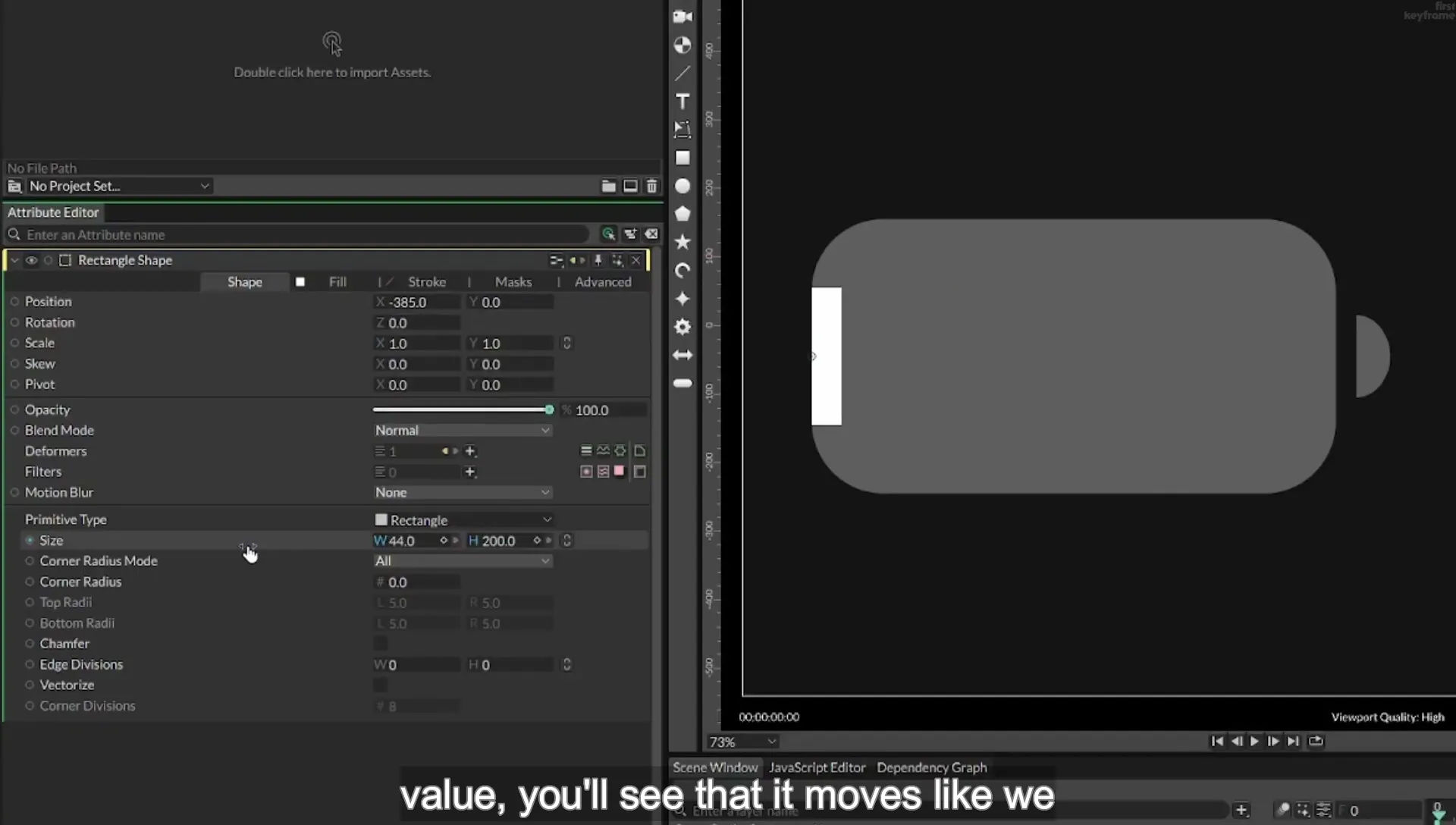Collapse the Rectangle Shape attribute section
This screenshot has width=1456, height=825.
coord(14,260)
